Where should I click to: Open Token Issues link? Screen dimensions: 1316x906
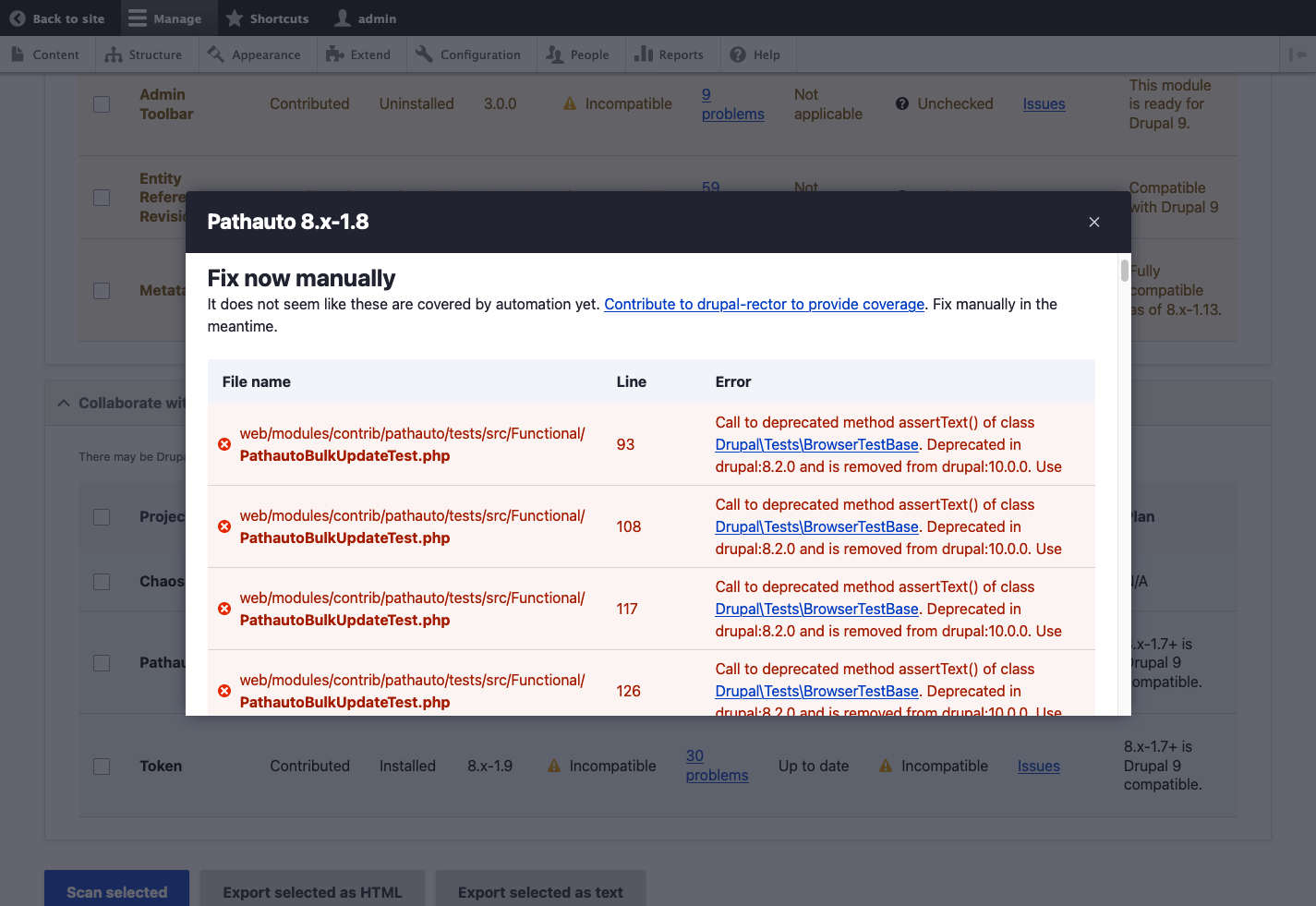(x=1038, y=766)
